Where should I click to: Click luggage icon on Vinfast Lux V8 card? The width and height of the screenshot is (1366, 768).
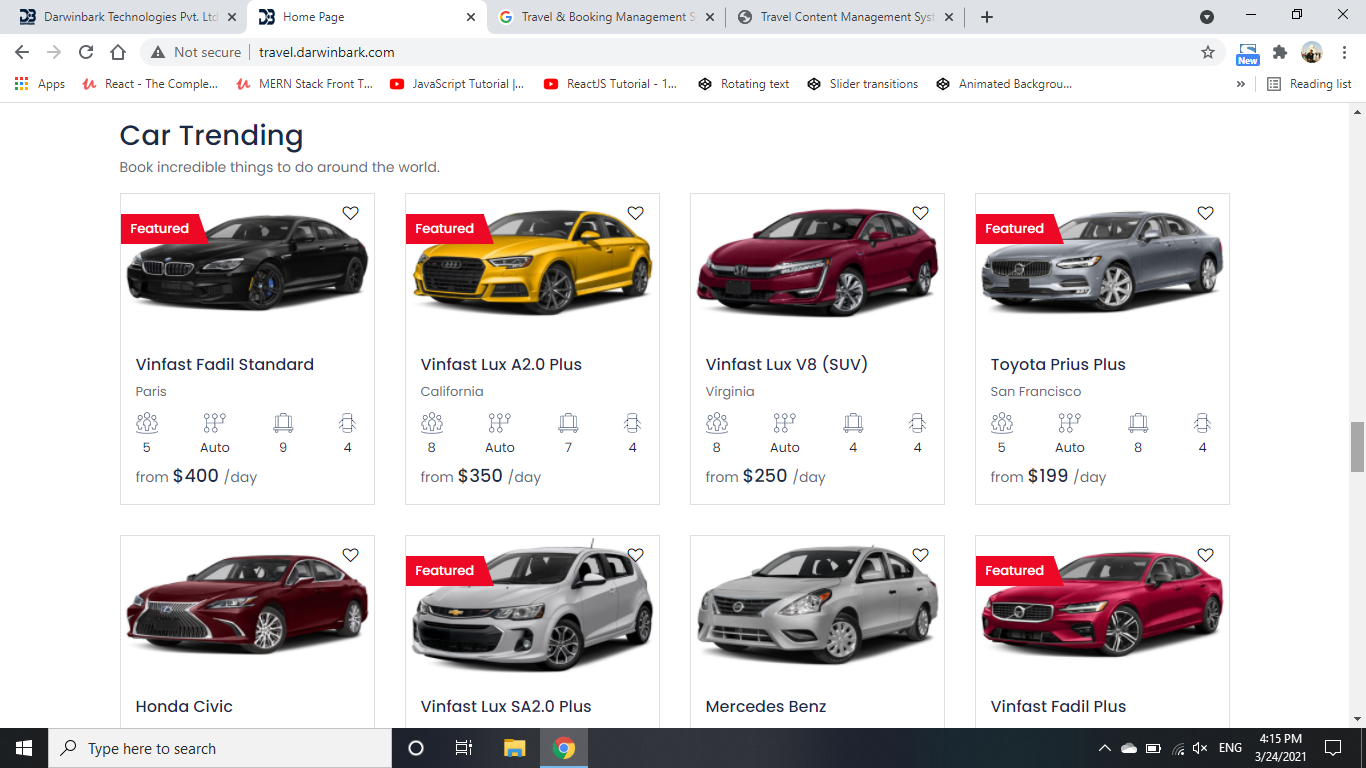click(853, 423)
